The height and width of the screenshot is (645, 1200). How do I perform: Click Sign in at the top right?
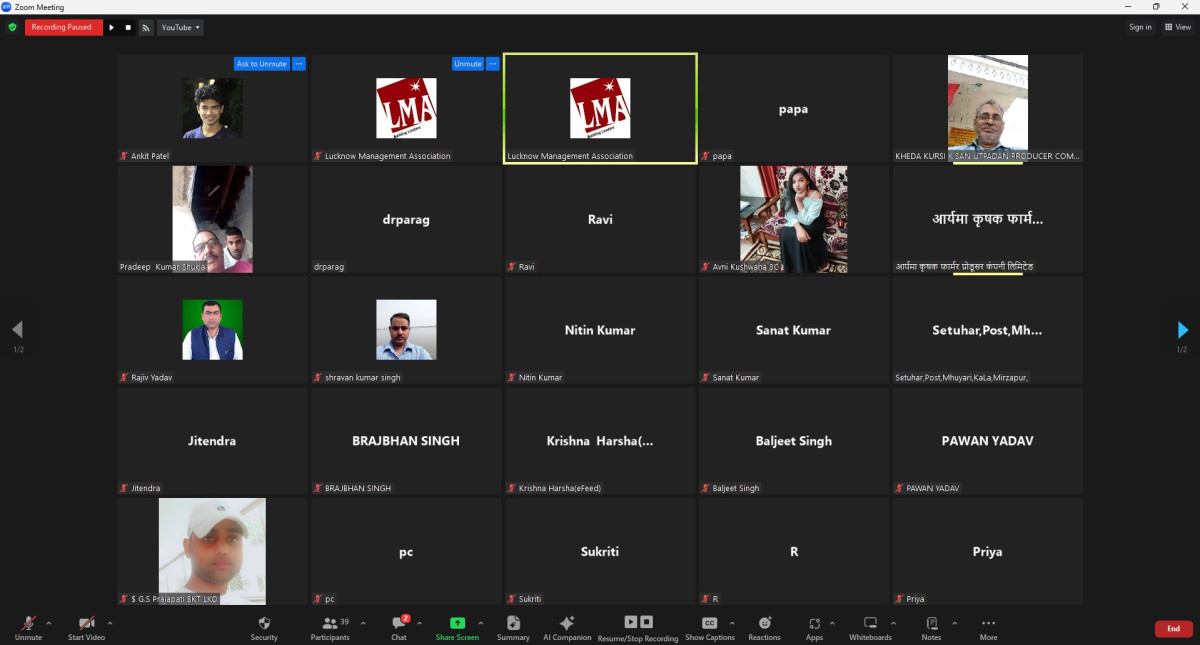[1140, 27]
